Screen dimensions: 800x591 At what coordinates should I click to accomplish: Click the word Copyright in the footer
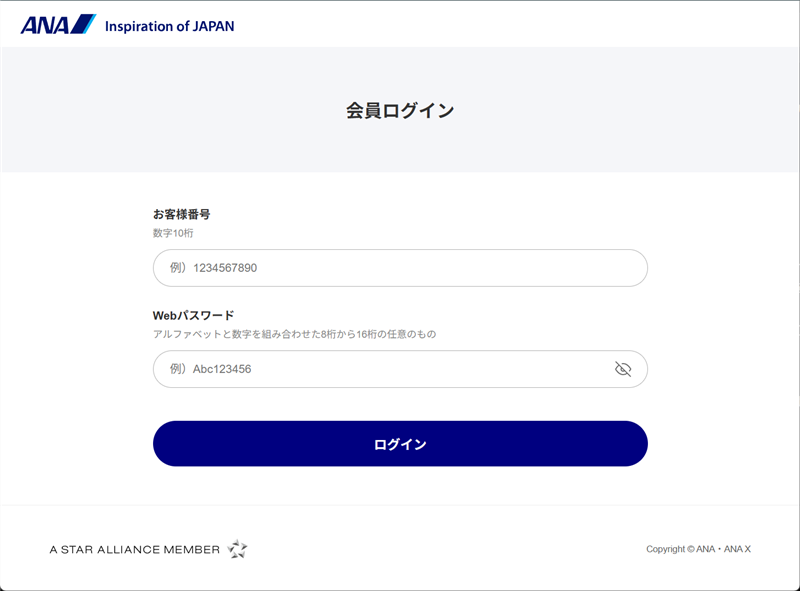665,549
